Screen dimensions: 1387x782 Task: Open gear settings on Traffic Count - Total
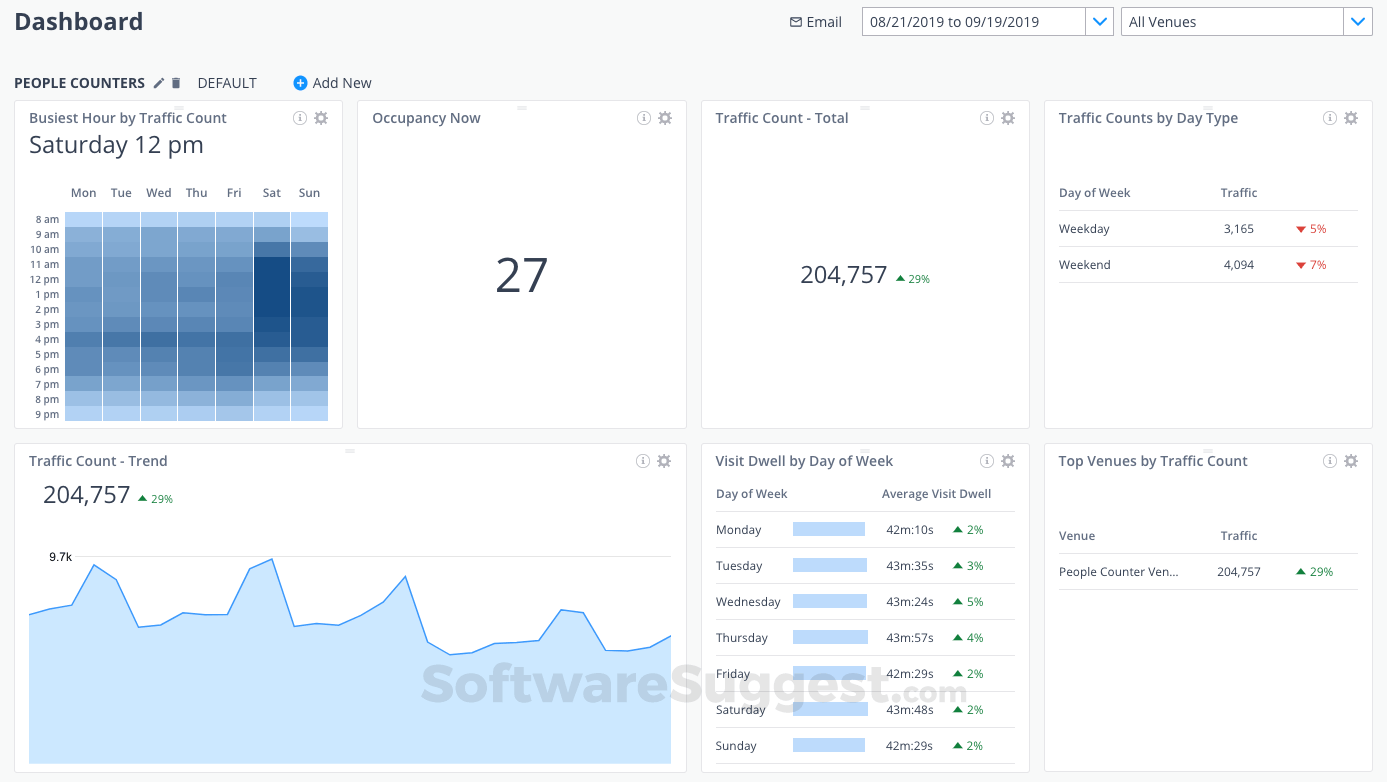(x=1007, y=117)
